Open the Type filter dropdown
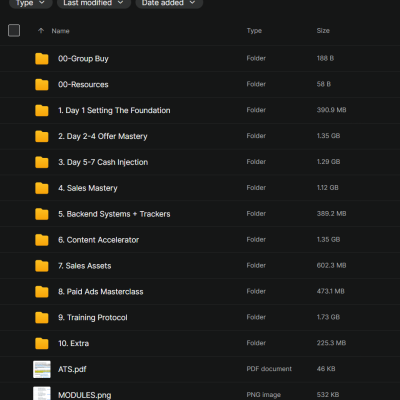The height and width of the screenshot is (400, 400). [x=30, y=3]
